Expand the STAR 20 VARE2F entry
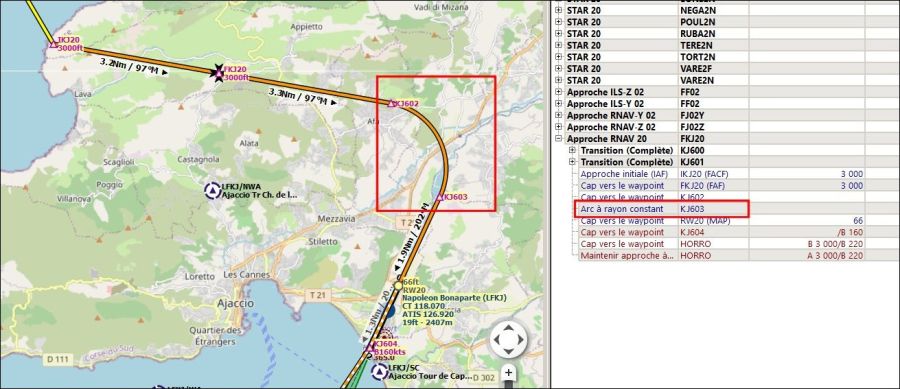Viewport: 900px width, 389px height. coord(558,69)
